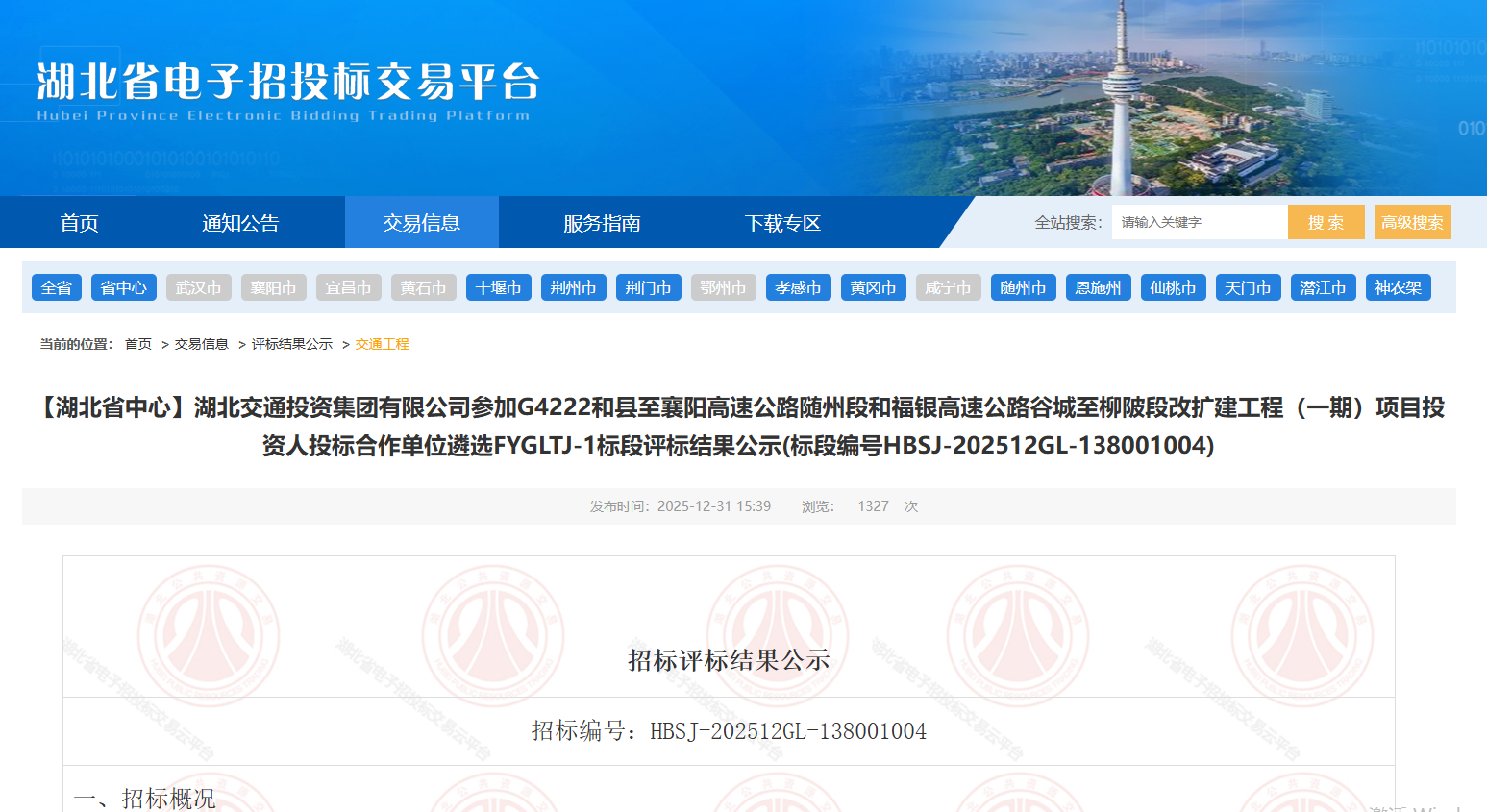The width and height of the screenshot is (1487, 812).
Task: Open the 首页 navigation tab
Action: pyautogui.click(x=79, y=223)
